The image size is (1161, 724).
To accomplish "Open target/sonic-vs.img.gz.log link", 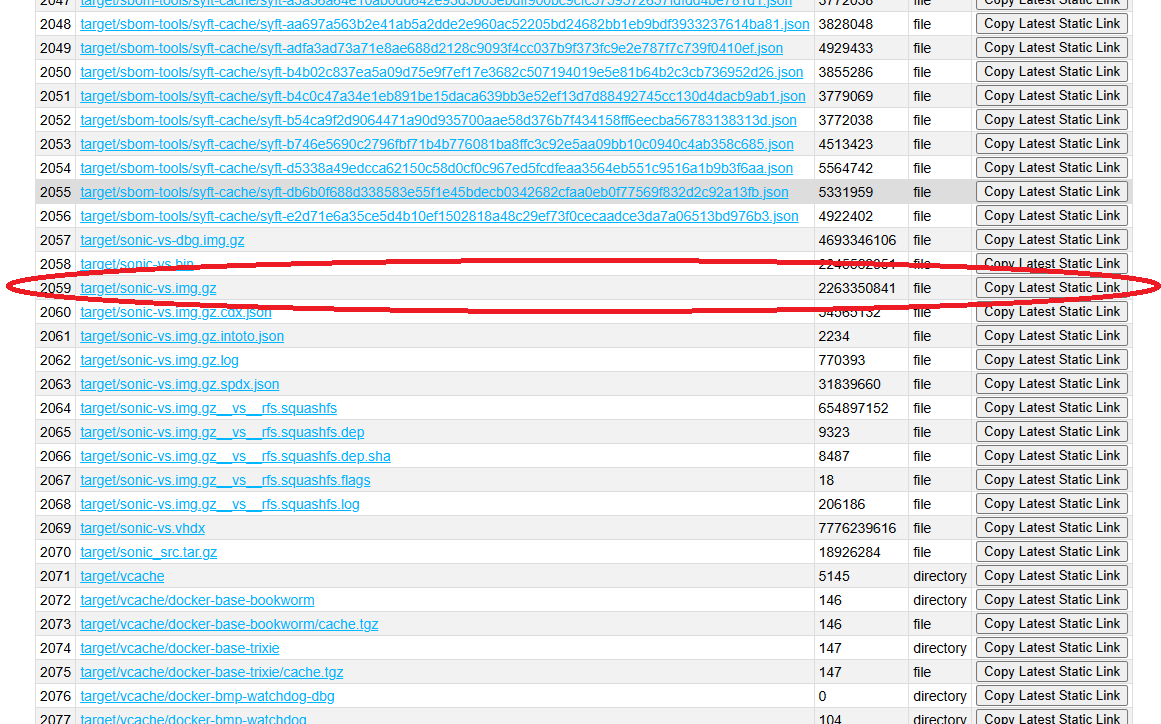I will tap(159, 360).
